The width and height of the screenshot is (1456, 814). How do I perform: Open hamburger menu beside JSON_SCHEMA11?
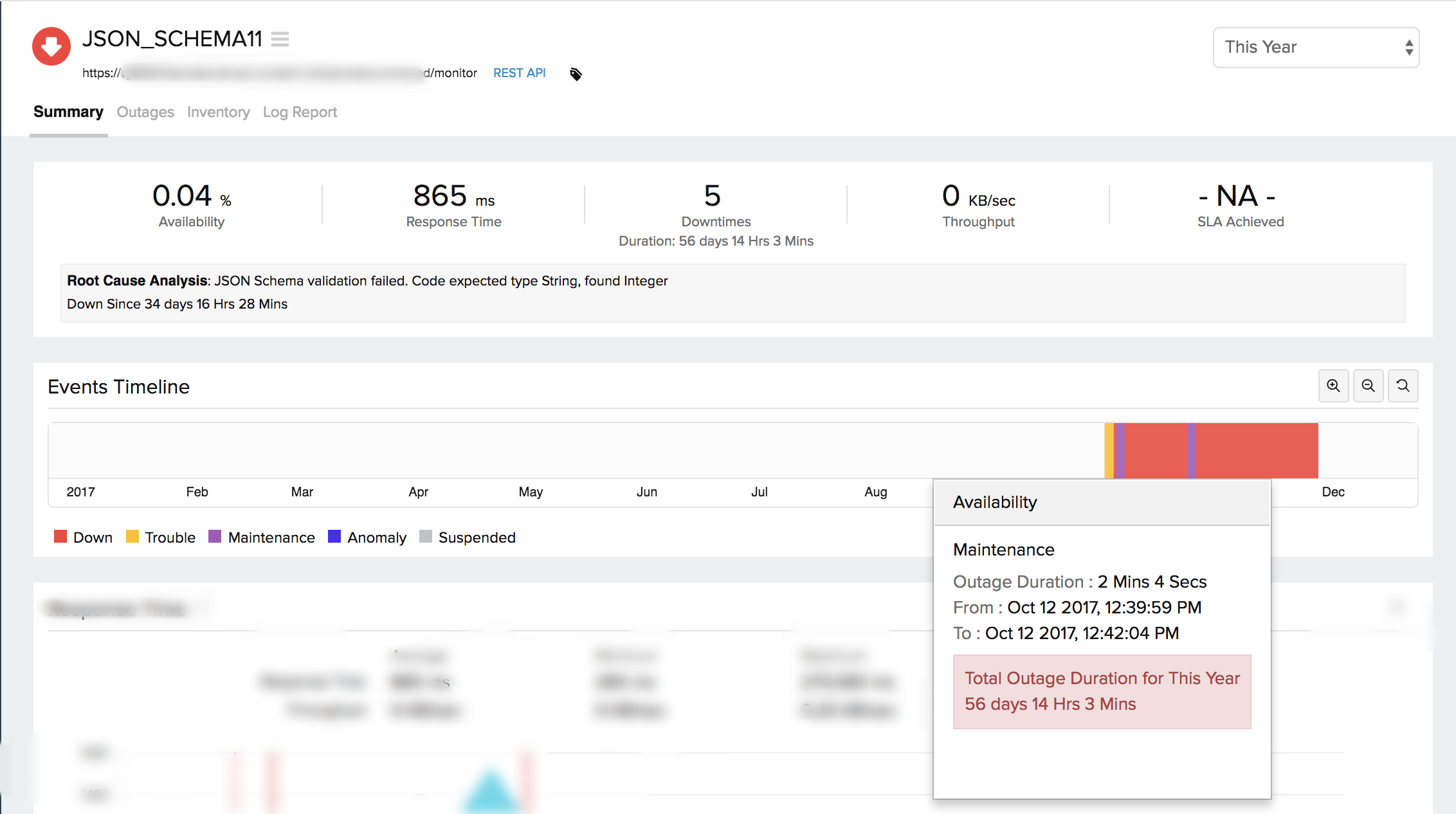[280, 39]
